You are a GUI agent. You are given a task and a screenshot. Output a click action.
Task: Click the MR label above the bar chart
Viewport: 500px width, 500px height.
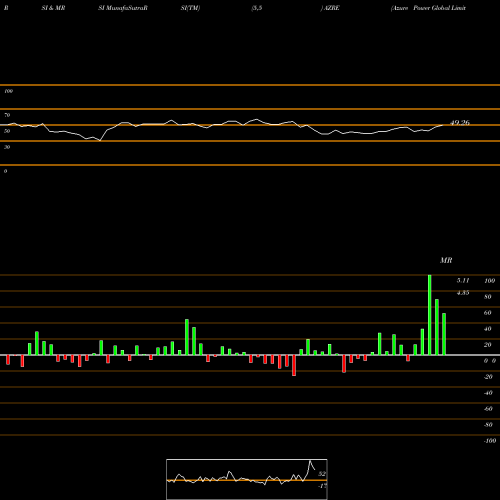[446, 260]
